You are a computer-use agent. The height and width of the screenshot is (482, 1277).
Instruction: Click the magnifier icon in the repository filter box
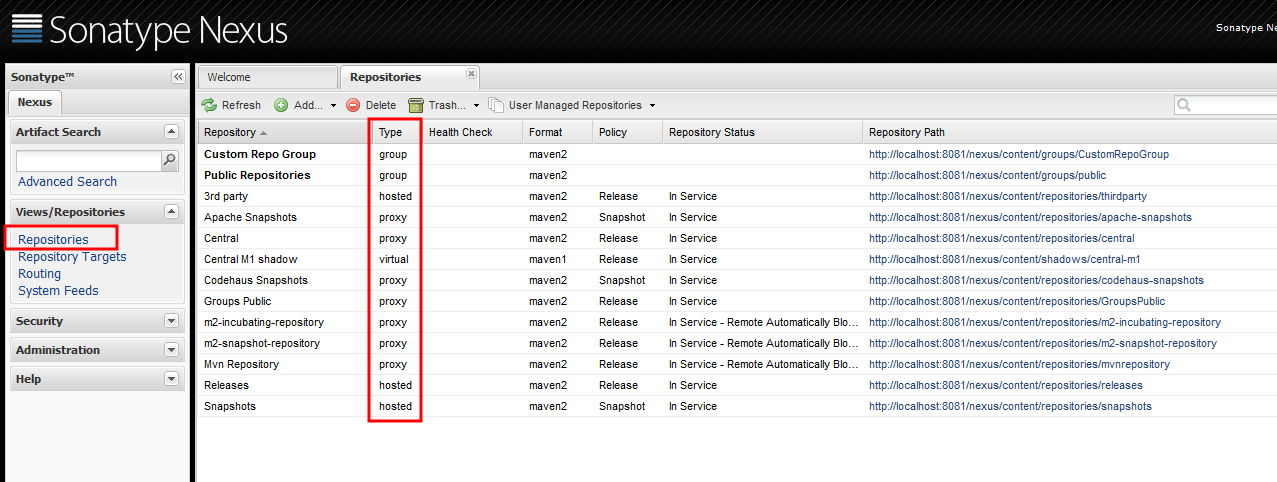coord(1184,105)
